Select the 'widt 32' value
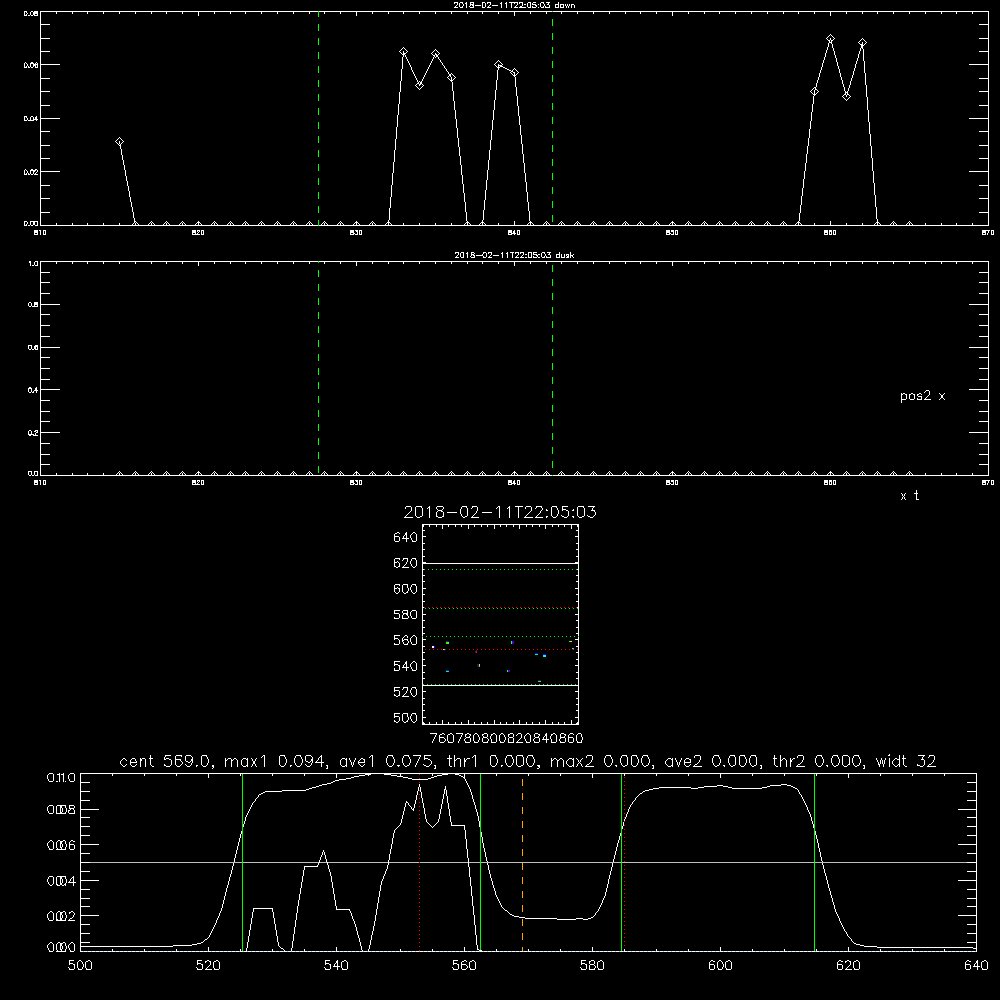 pos(906,761)
